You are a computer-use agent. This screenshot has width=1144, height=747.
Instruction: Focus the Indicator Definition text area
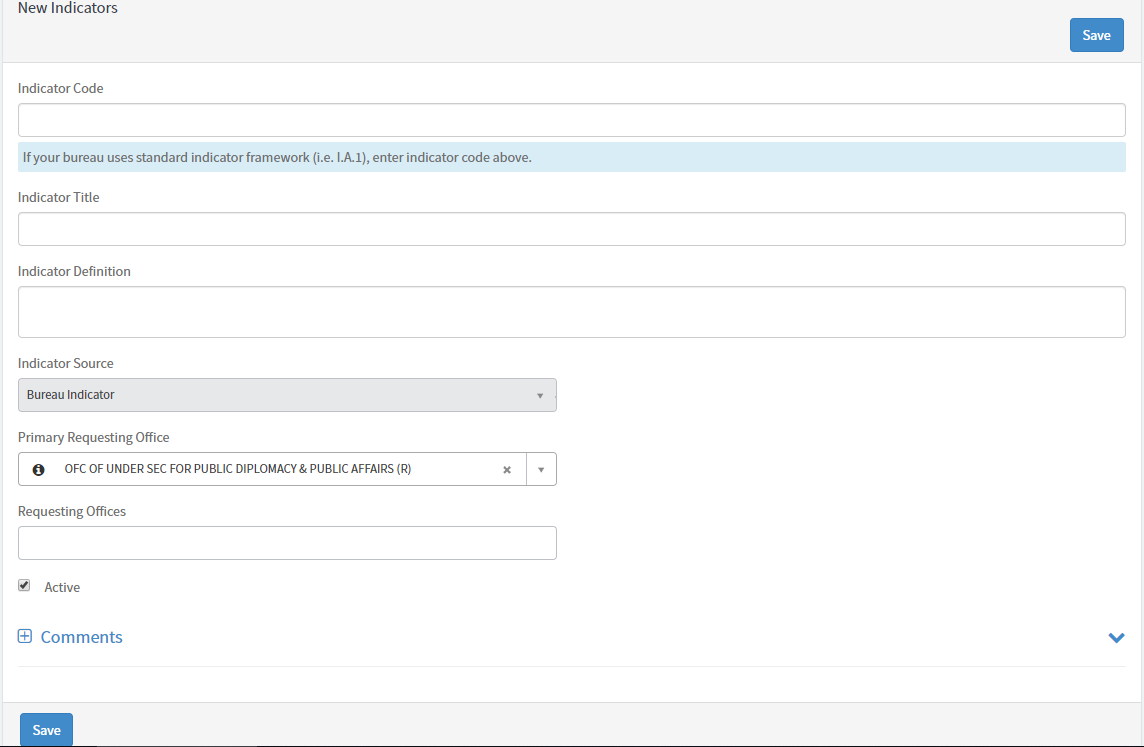click(571, 312)
